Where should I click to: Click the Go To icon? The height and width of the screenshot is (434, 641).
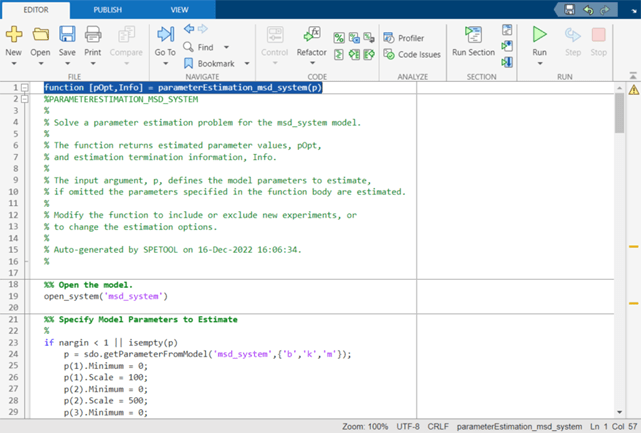(165, 35)
